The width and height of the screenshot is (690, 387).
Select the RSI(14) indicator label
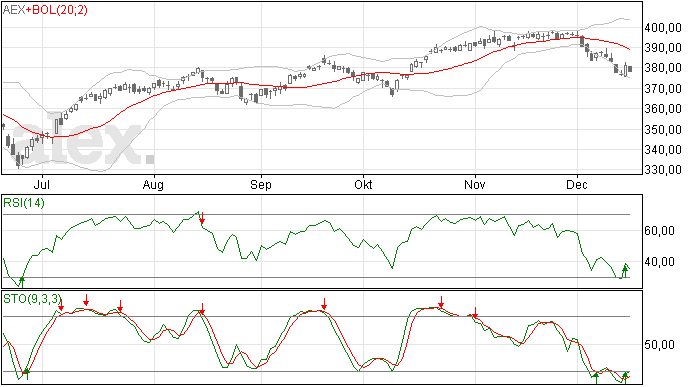click(x=24, y=203)
